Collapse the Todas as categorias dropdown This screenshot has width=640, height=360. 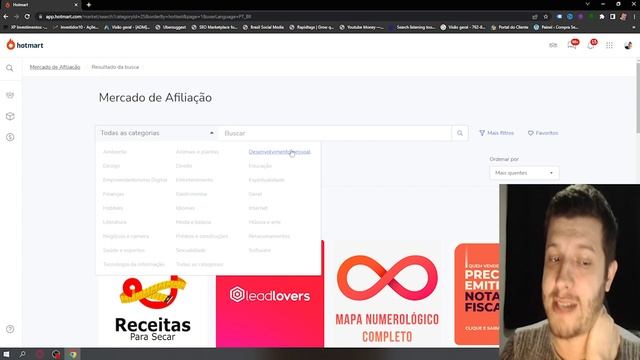[157, 133]
